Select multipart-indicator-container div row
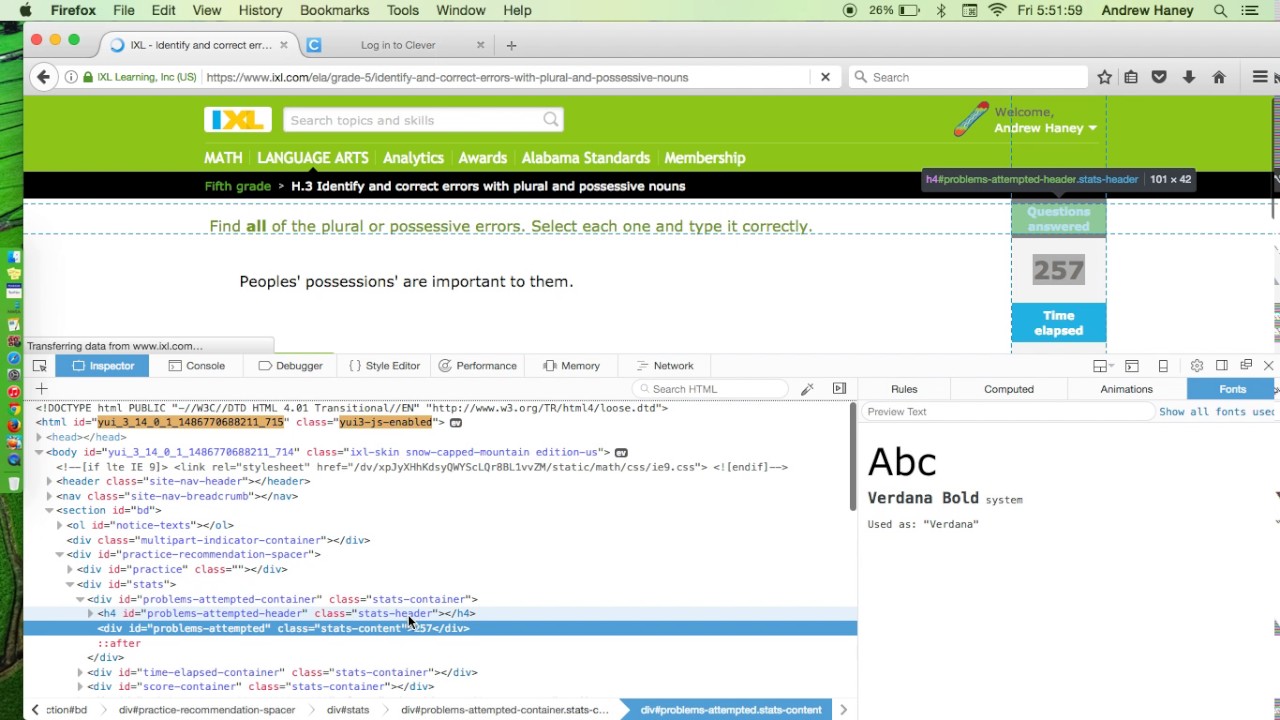The width and height of the screenshot is (1280, 720). [440, 540]
